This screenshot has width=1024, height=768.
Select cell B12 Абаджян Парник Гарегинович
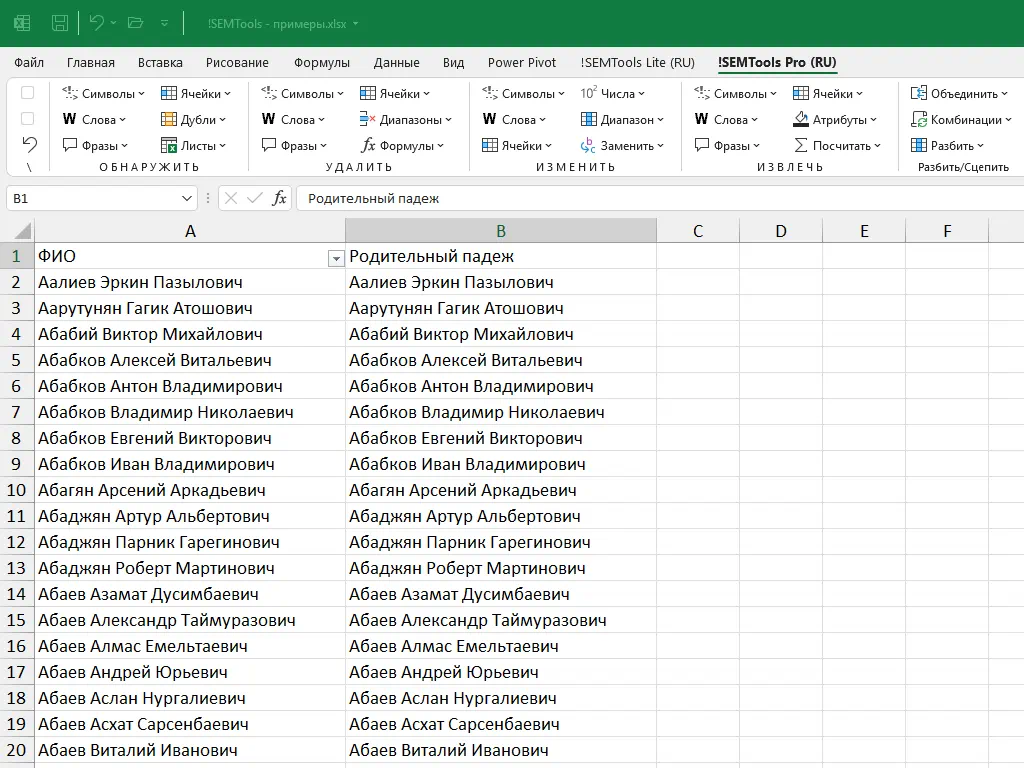point(501,542)
